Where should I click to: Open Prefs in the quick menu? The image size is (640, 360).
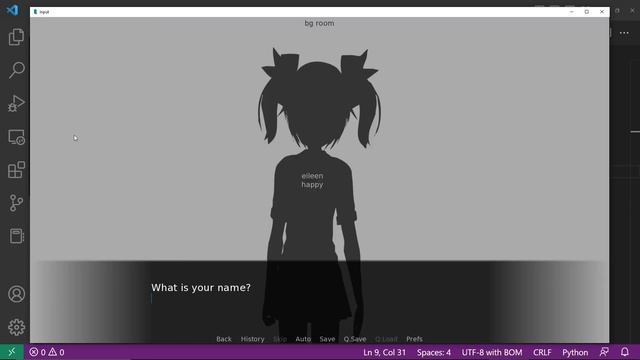click(414, 339)
